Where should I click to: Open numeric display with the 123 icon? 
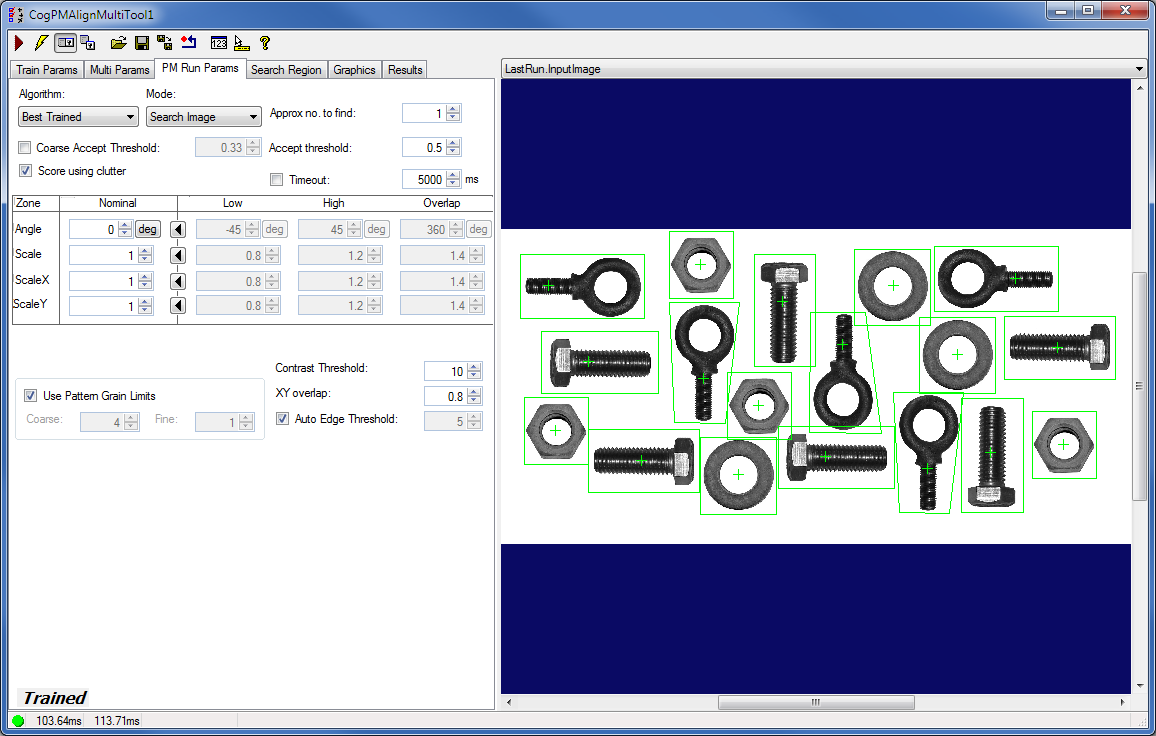[219, 43]
